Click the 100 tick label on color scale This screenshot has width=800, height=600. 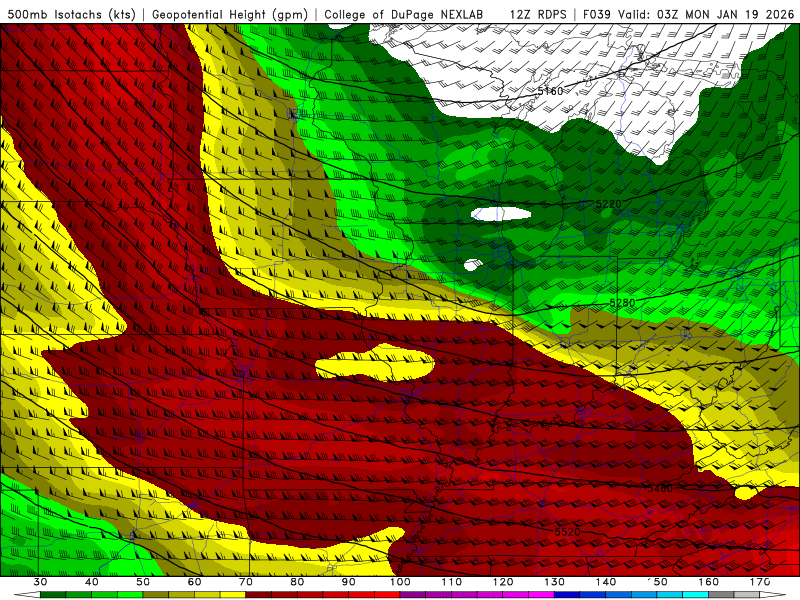pyautogui.click(x=400, y=582)
